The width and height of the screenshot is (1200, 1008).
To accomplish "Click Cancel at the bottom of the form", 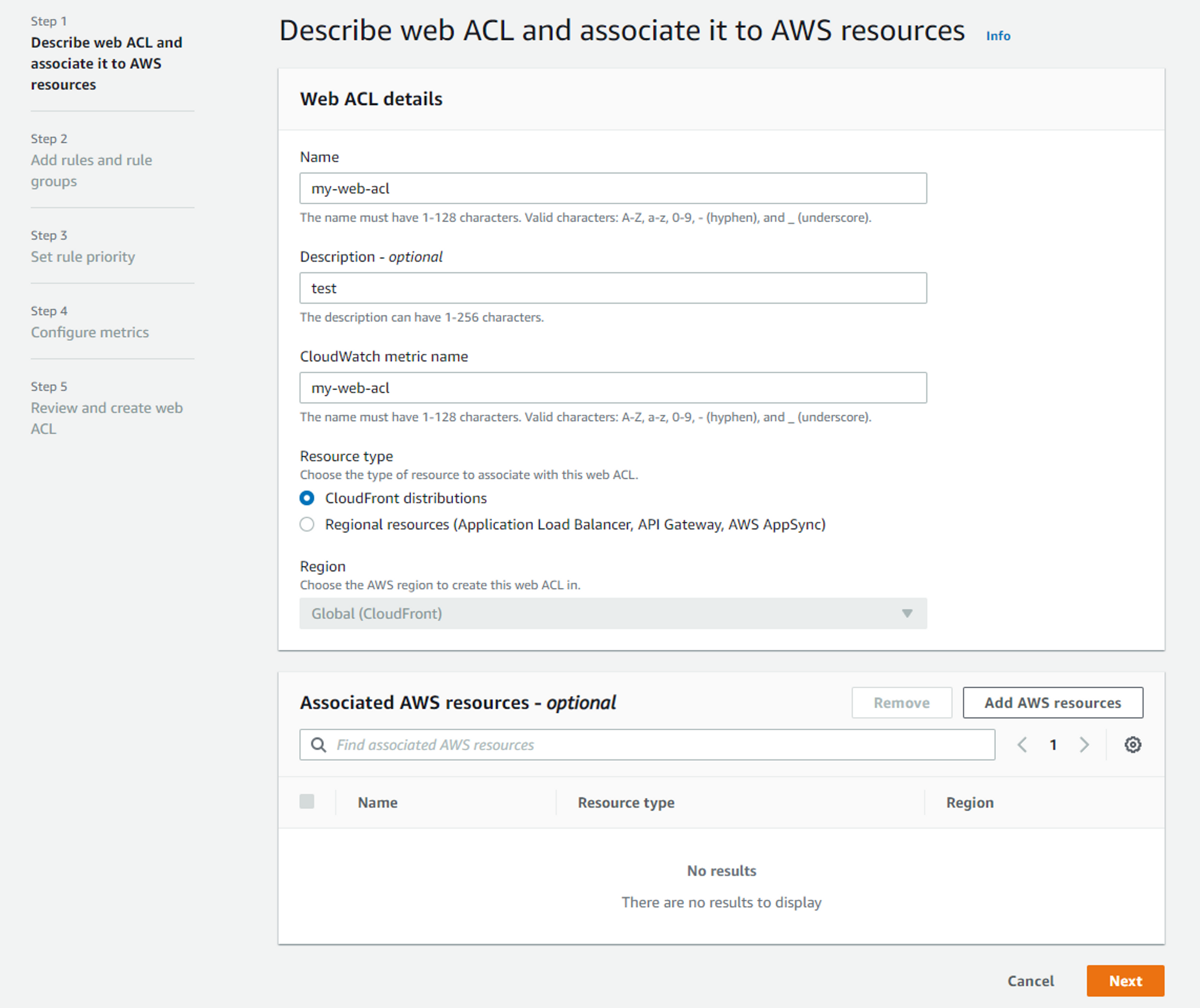I will 1031,980.
